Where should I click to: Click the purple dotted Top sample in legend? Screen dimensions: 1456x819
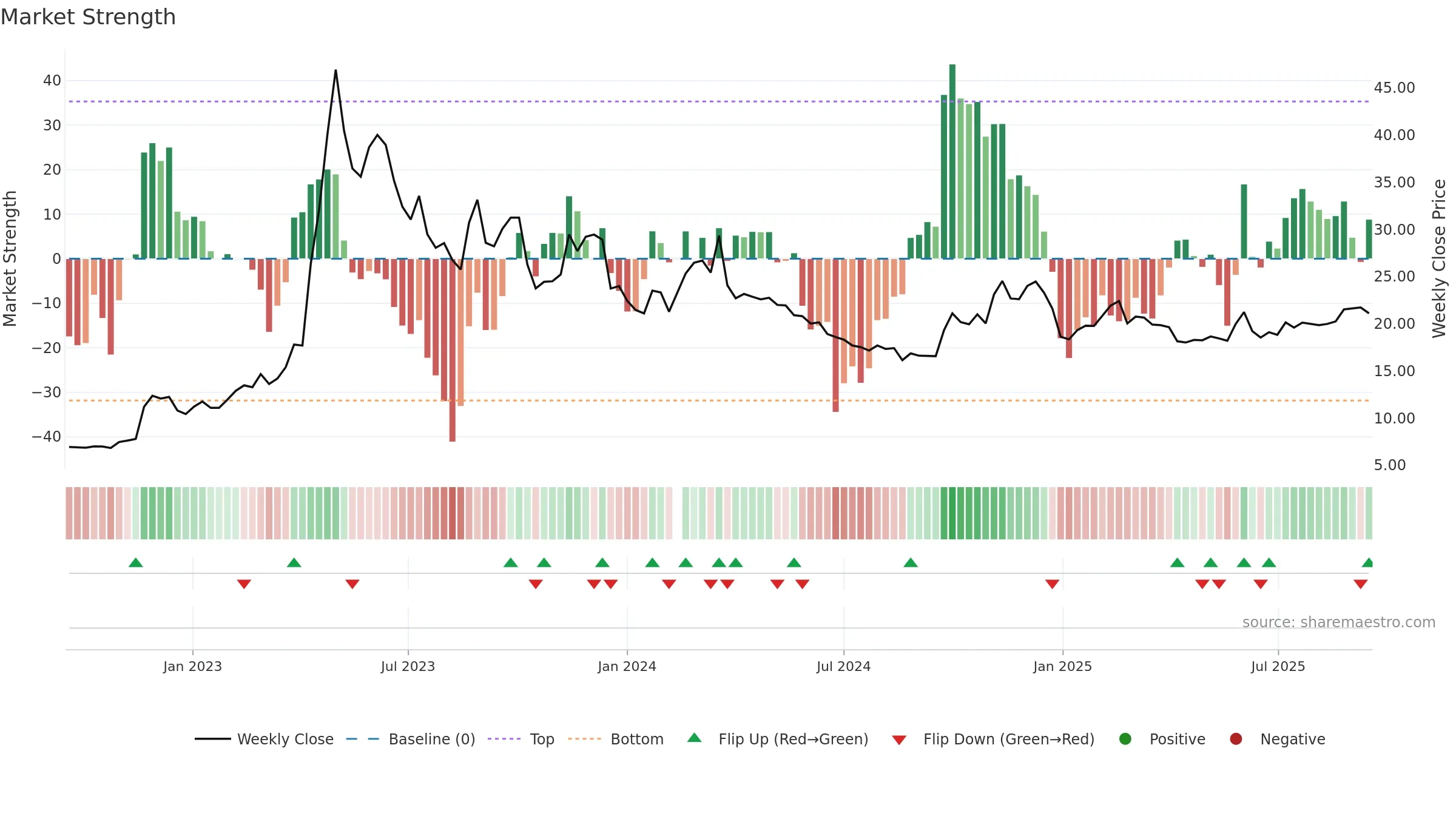click(504, 739)
